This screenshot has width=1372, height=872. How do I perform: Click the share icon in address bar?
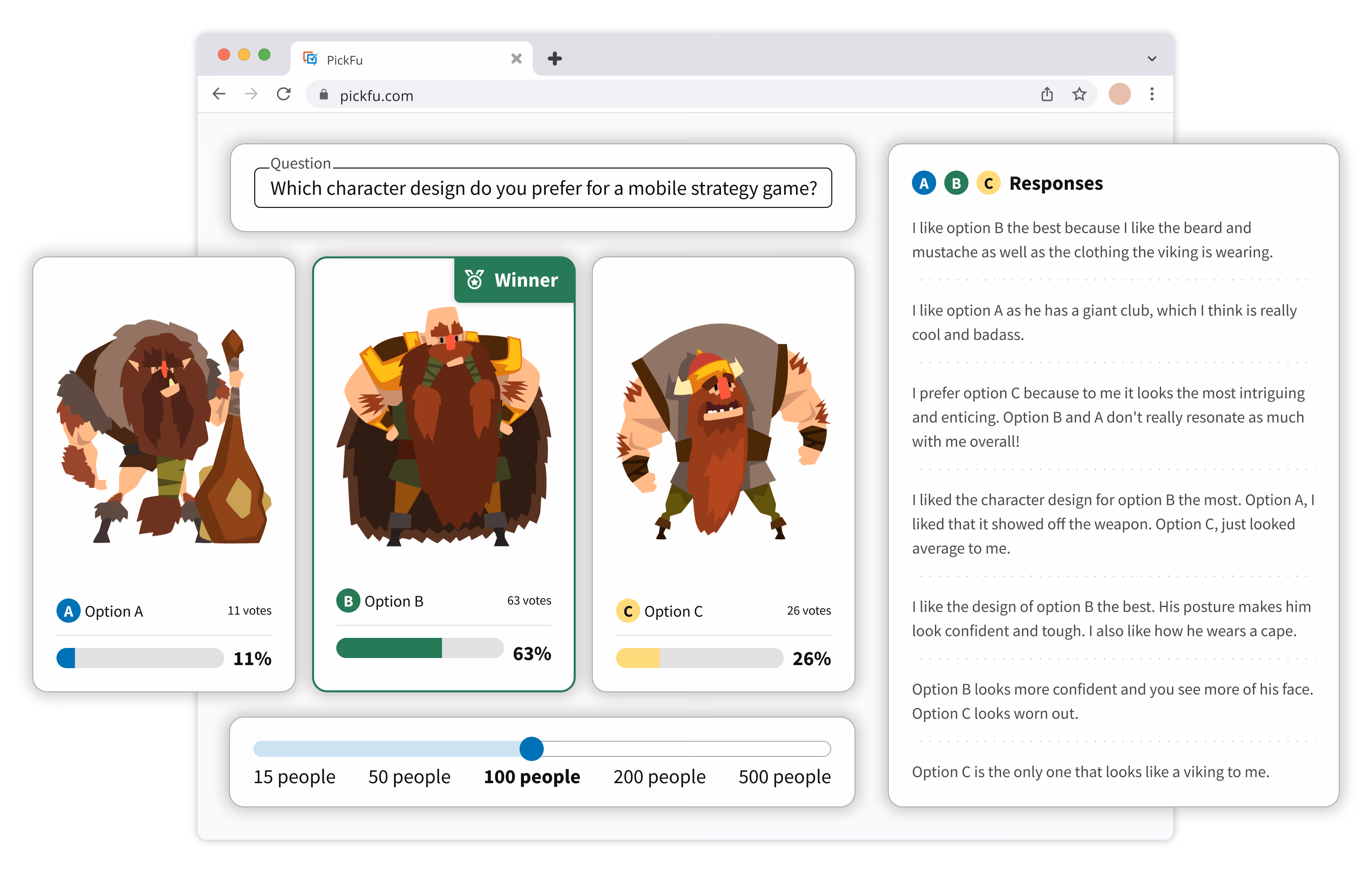coord(1047,94)
